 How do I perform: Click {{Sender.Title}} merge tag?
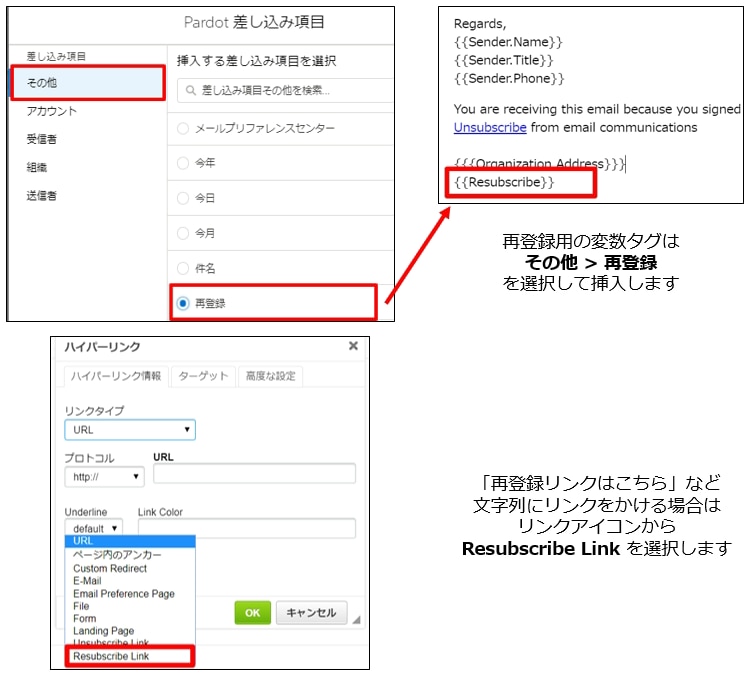coord(504,60)
